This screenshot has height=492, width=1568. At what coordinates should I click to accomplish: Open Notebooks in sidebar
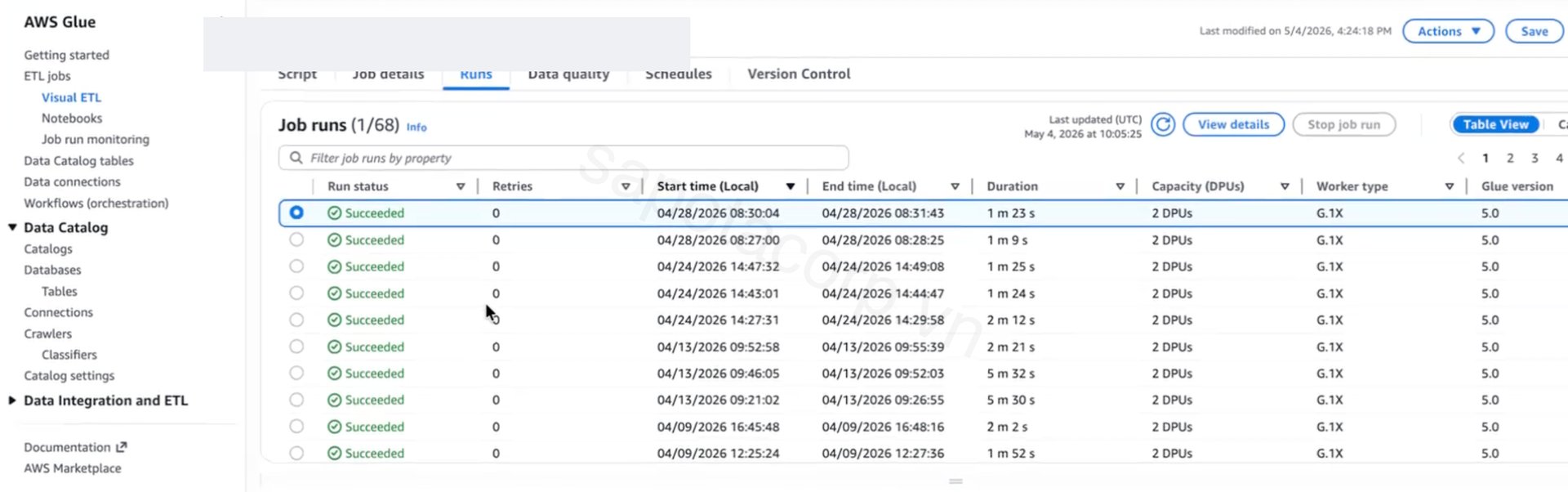coord(72,119)
